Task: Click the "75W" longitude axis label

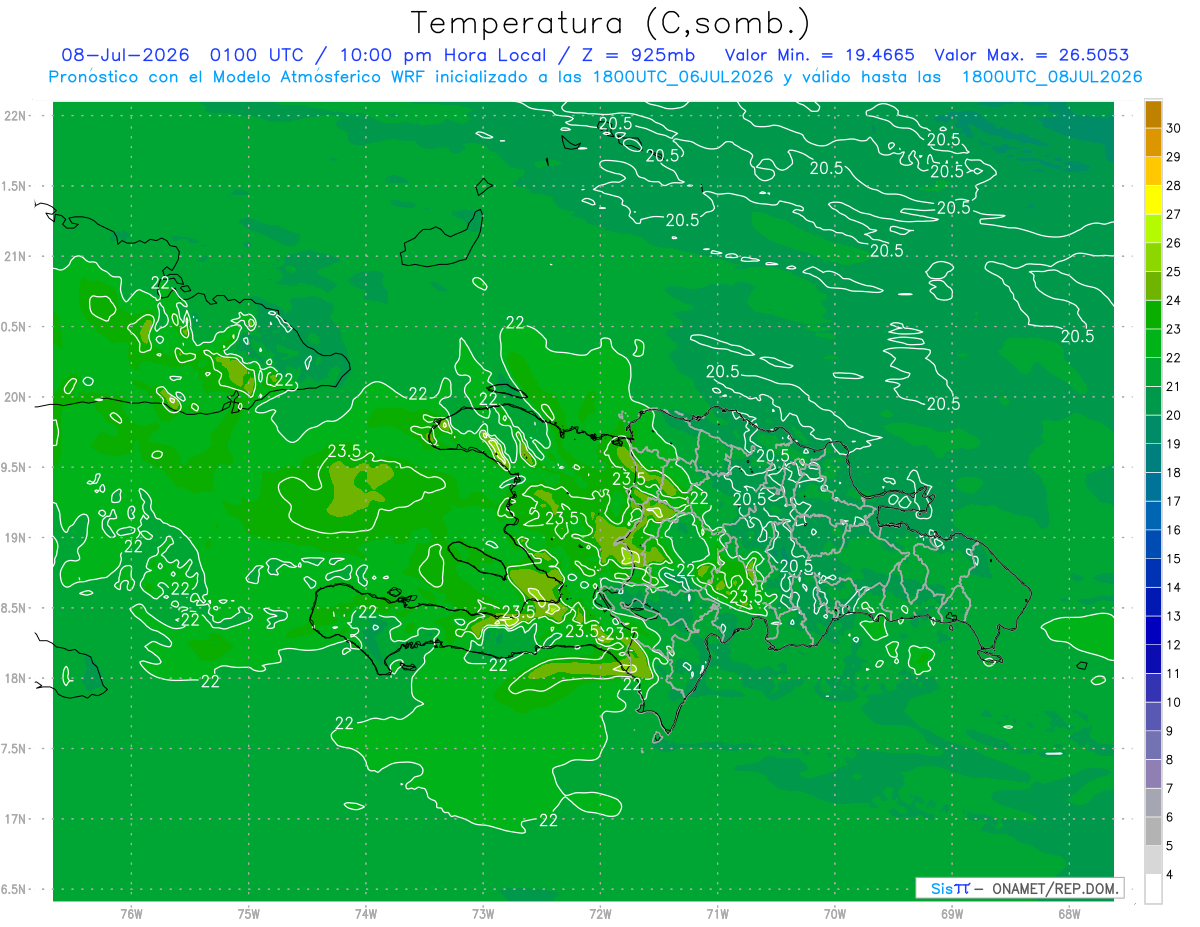Action: [x=249, y=913]
